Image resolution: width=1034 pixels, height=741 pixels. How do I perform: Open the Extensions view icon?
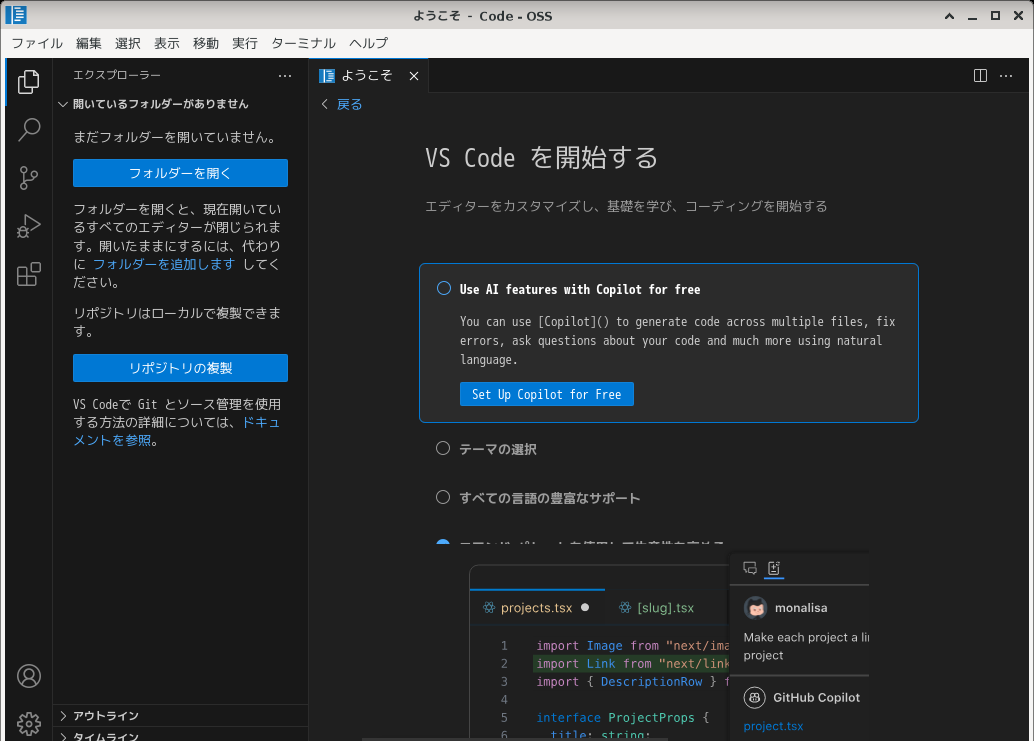[28, 274]
